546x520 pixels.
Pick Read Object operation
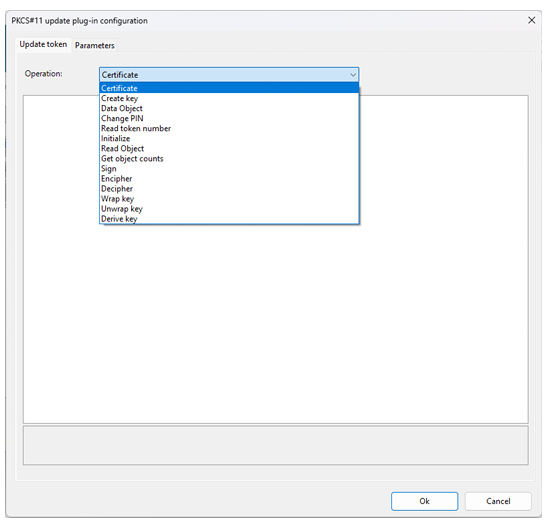click(x=229, y=149)
